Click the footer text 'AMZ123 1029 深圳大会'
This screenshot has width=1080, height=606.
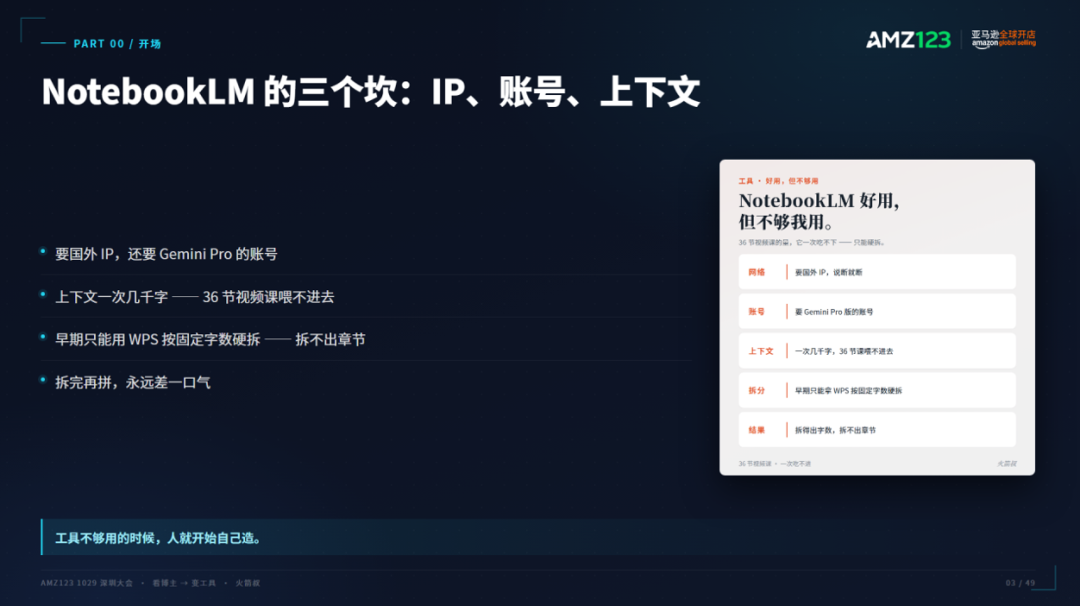(87, 583)
